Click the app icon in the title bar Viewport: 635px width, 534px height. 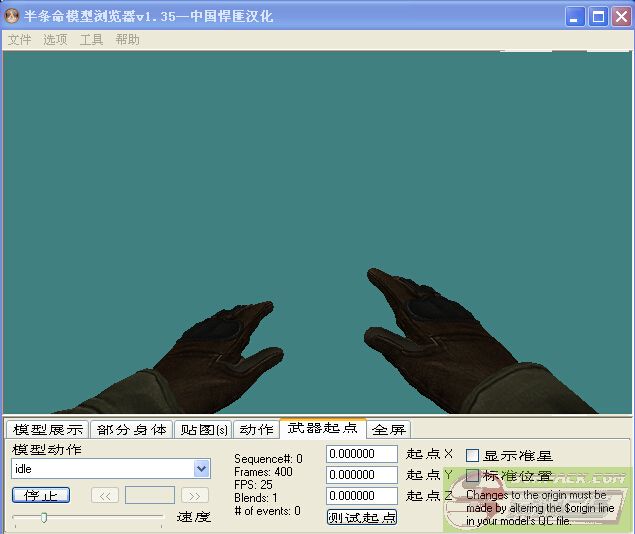(x=13, y=16)
